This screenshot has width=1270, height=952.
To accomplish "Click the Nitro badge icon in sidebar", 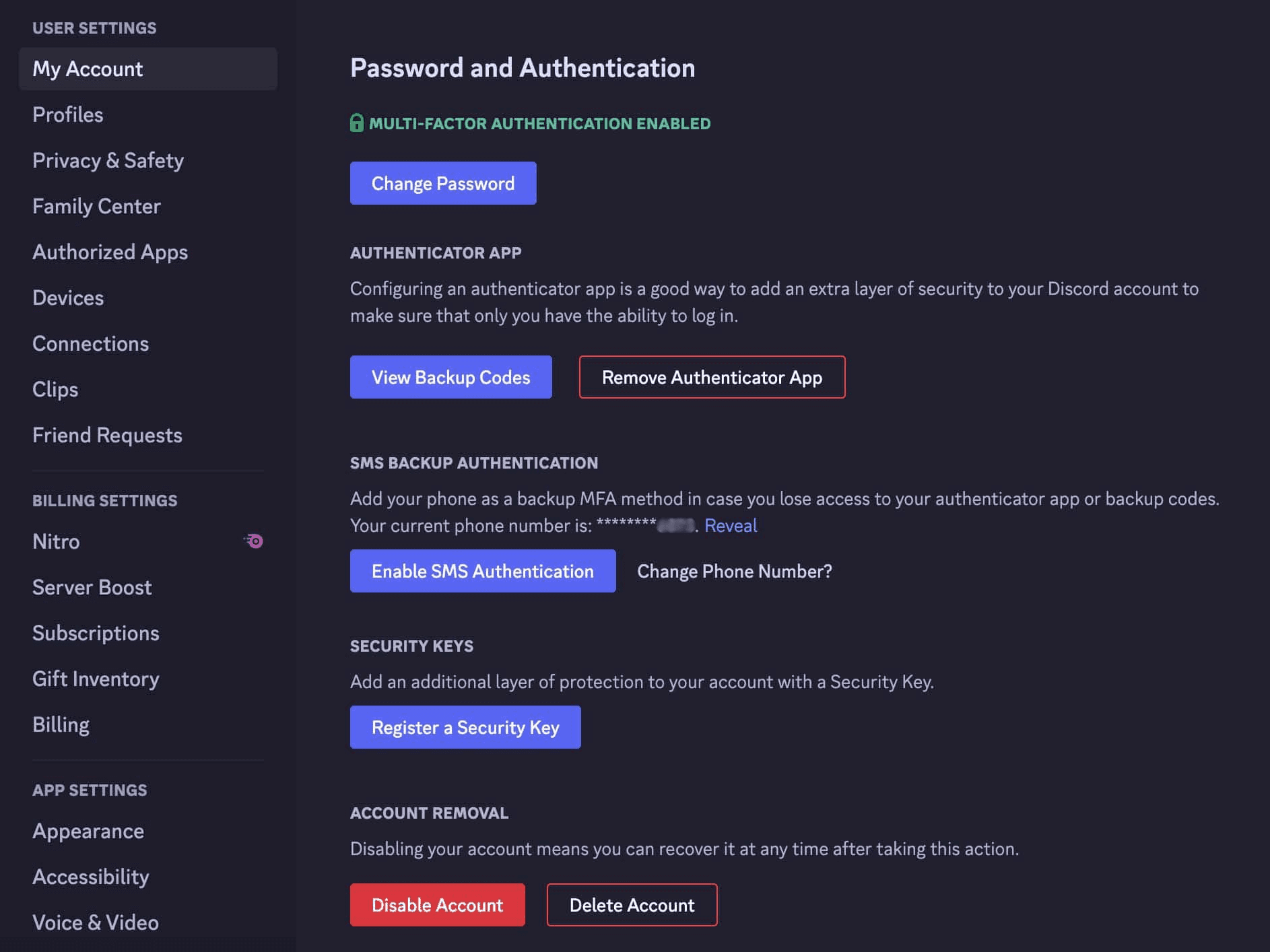I will coord(253,541).
